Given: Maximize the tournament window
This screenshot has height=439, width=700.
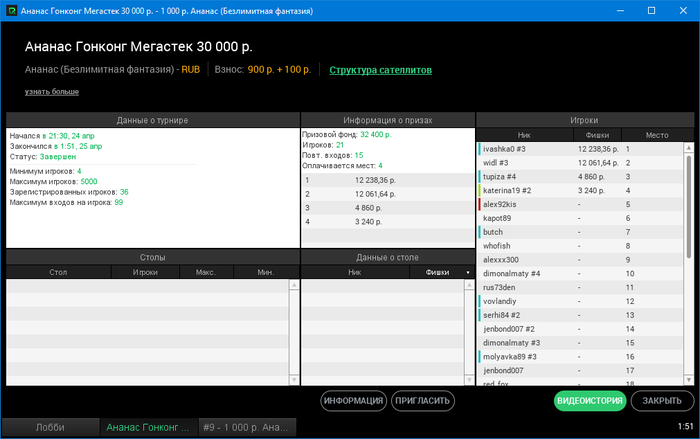Looking at the screenshot, I should (651, 10).
